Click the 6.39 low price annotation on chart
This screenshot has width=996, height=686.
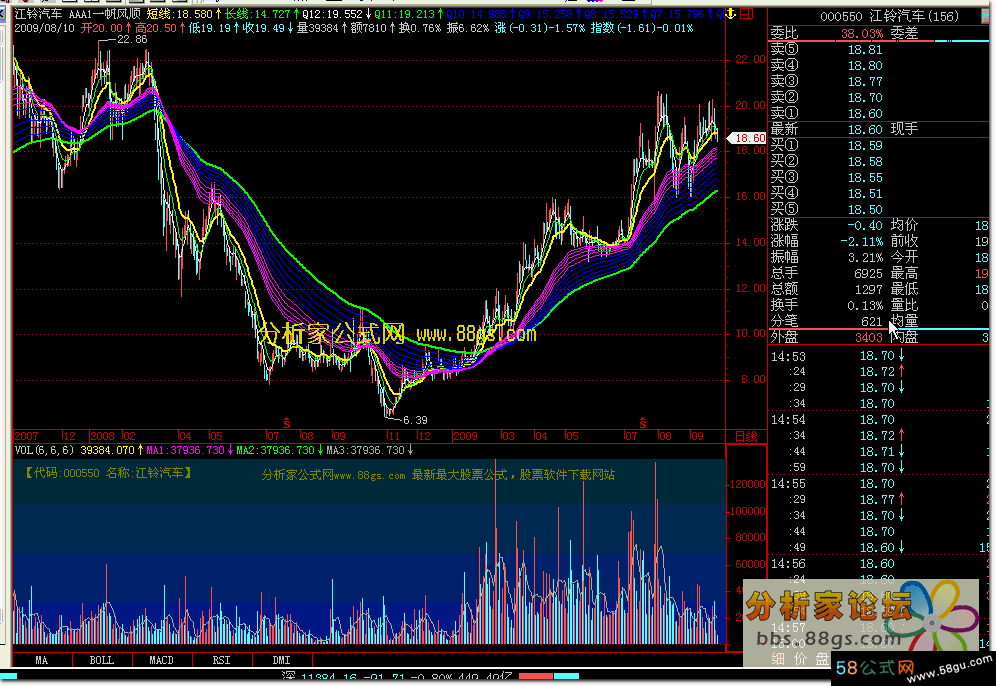415,420
